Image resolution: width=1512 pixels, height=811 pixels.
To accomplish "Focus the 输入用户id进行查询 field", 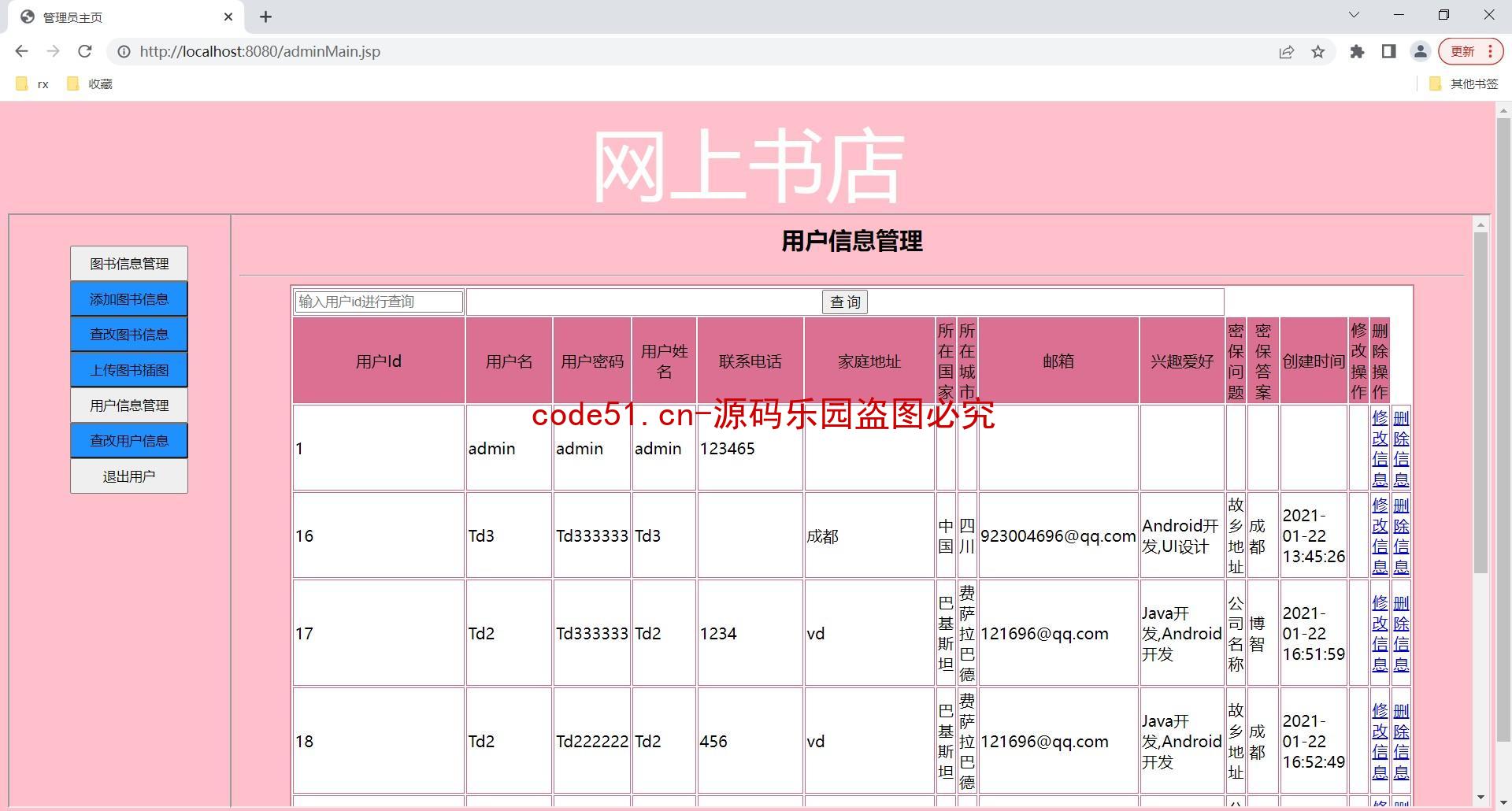I will [379, 302].
